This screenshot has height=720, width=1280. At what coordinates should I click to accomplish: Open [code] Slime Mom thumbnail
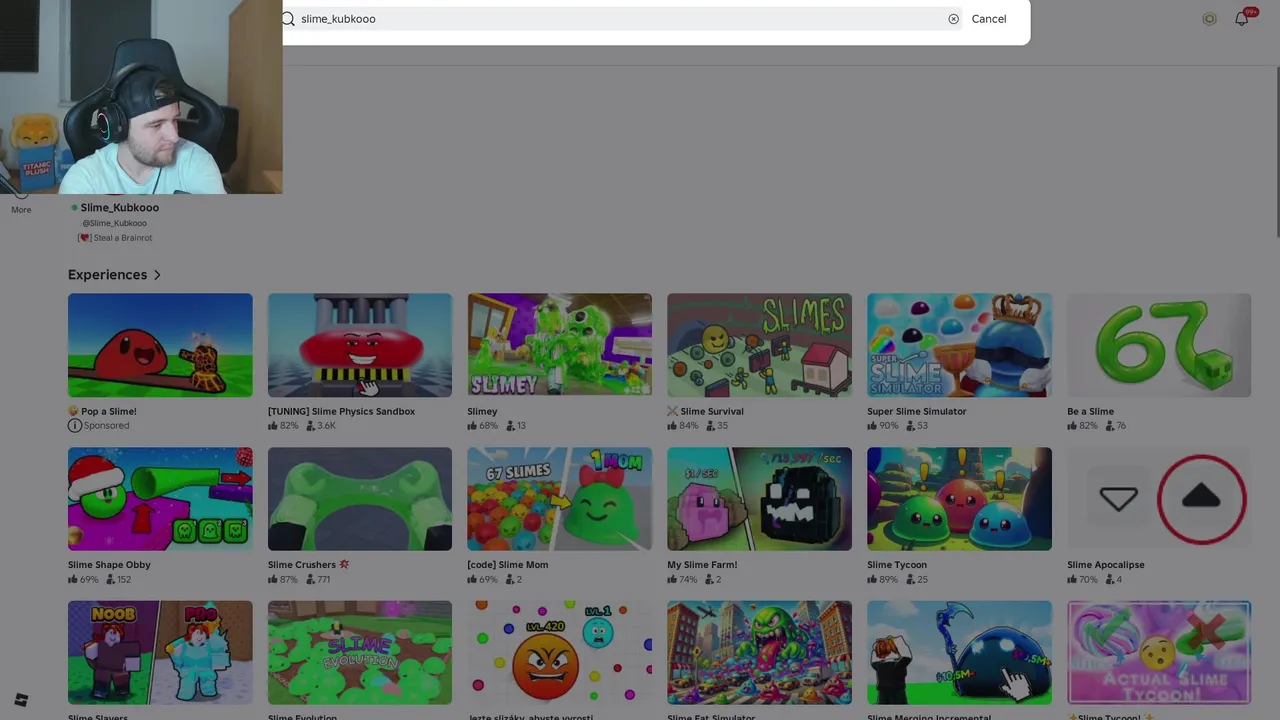[559, 499]
